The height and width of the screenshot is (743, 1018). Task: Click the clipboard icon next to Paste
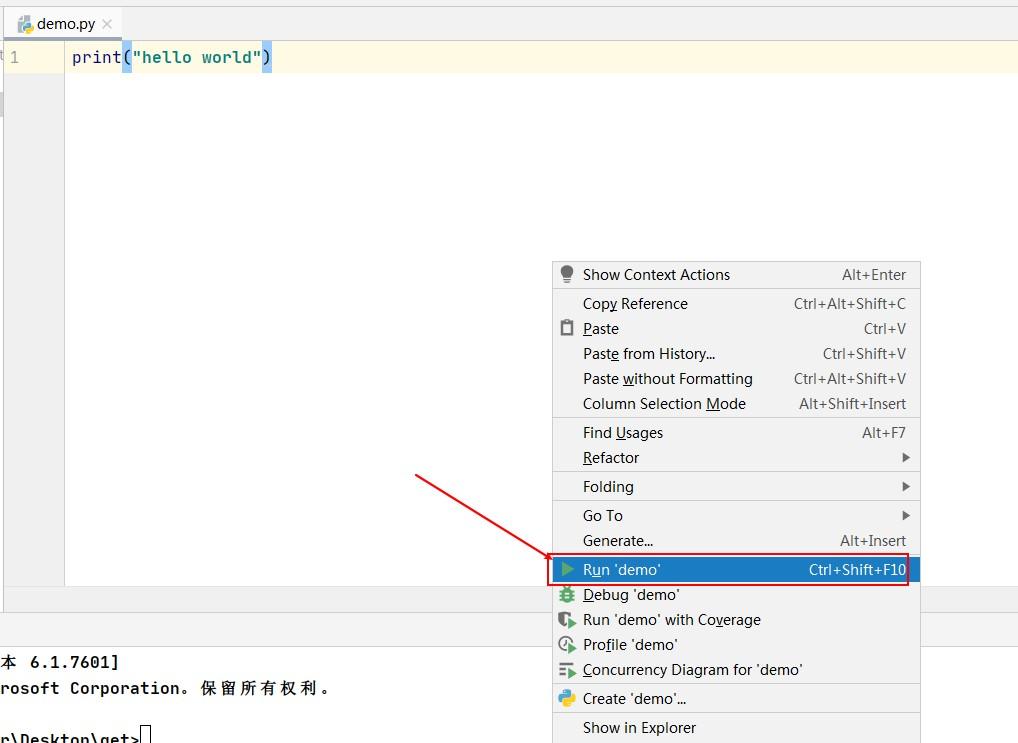(567, 328)
